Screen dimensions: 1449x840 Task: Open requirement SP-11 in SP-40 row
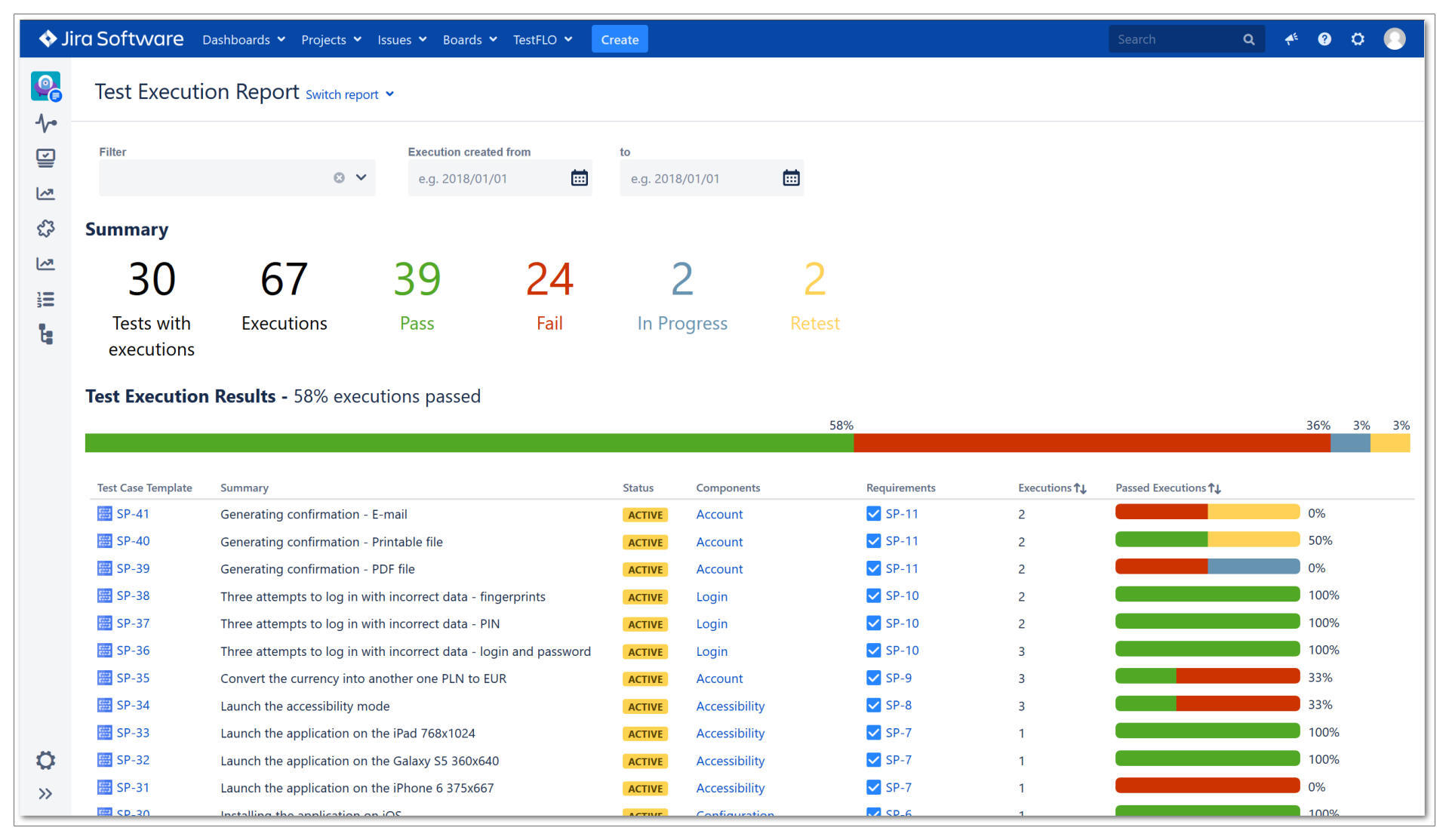coord(902,541)
